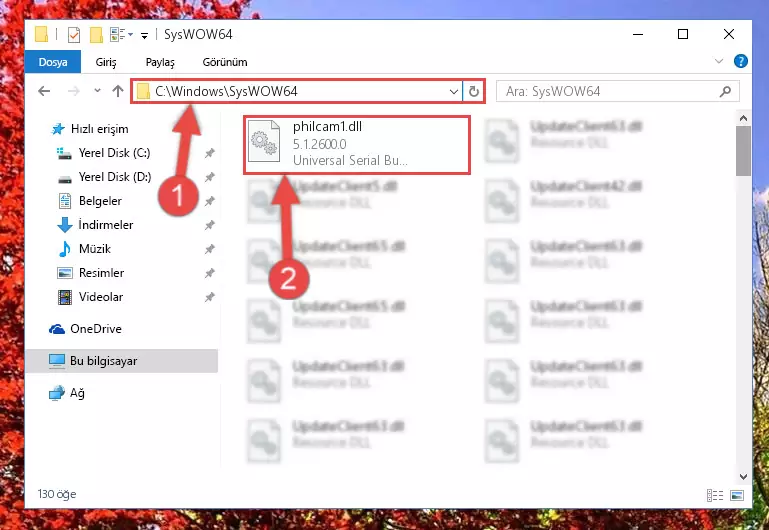
Task: Open the Customize Quick Access Toolbar arrow
Action: coord(144,35)
